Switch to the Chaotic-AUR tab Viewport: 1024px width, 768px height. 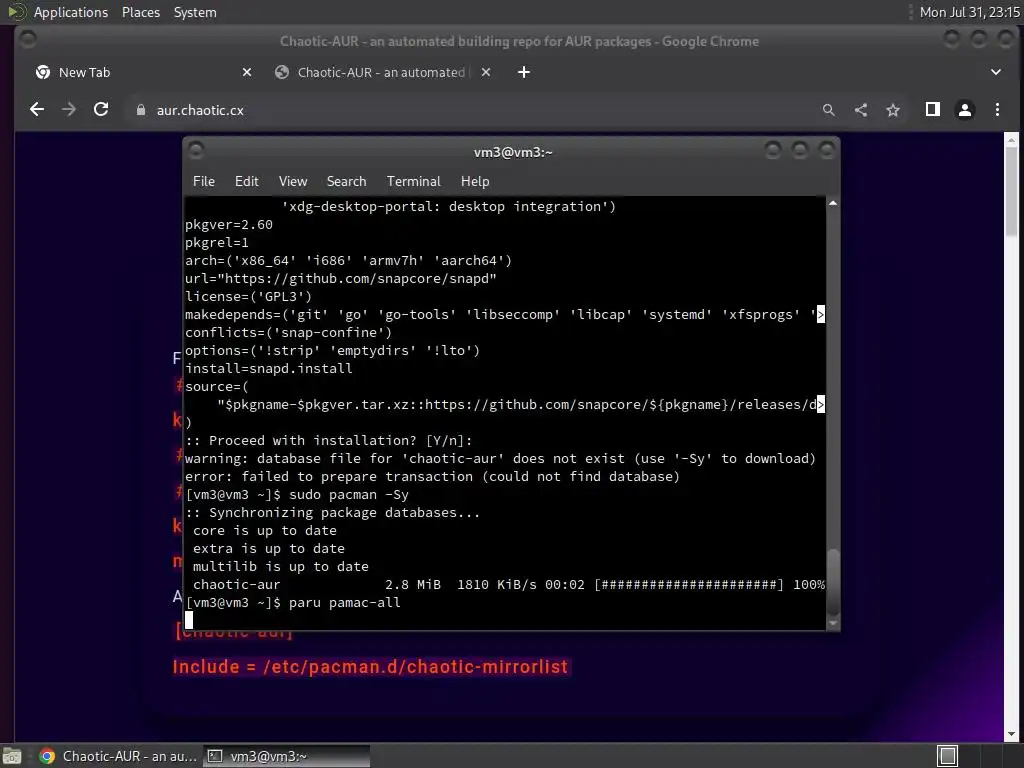coord(382,72)
